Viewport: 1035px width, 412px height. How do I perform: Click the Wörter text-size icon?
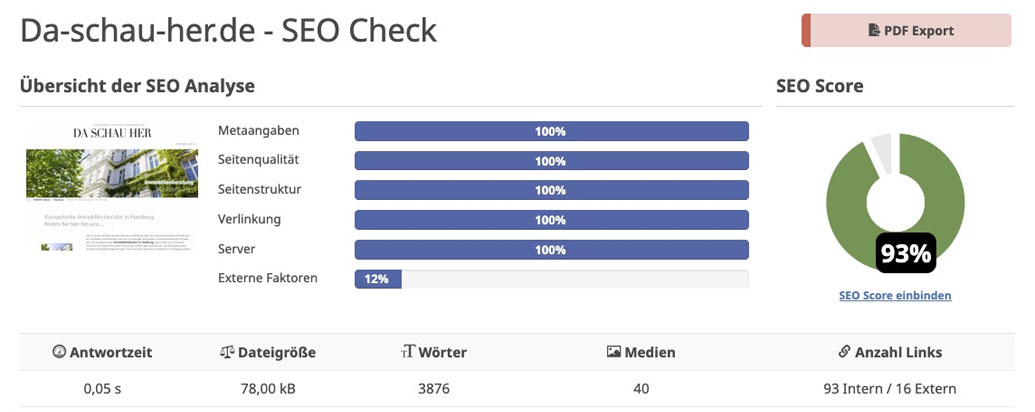407,352
